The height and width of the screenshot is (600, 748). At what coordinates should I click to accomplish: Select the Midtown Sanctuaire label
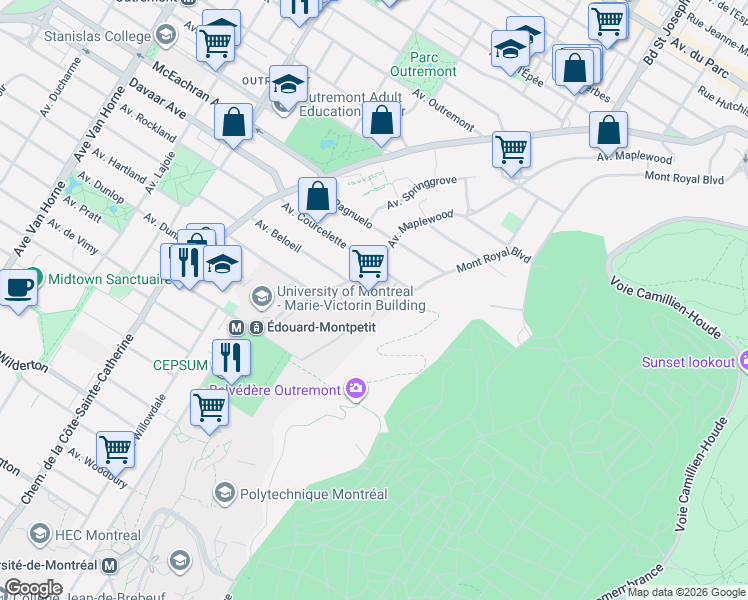click(x=110, y=279)
